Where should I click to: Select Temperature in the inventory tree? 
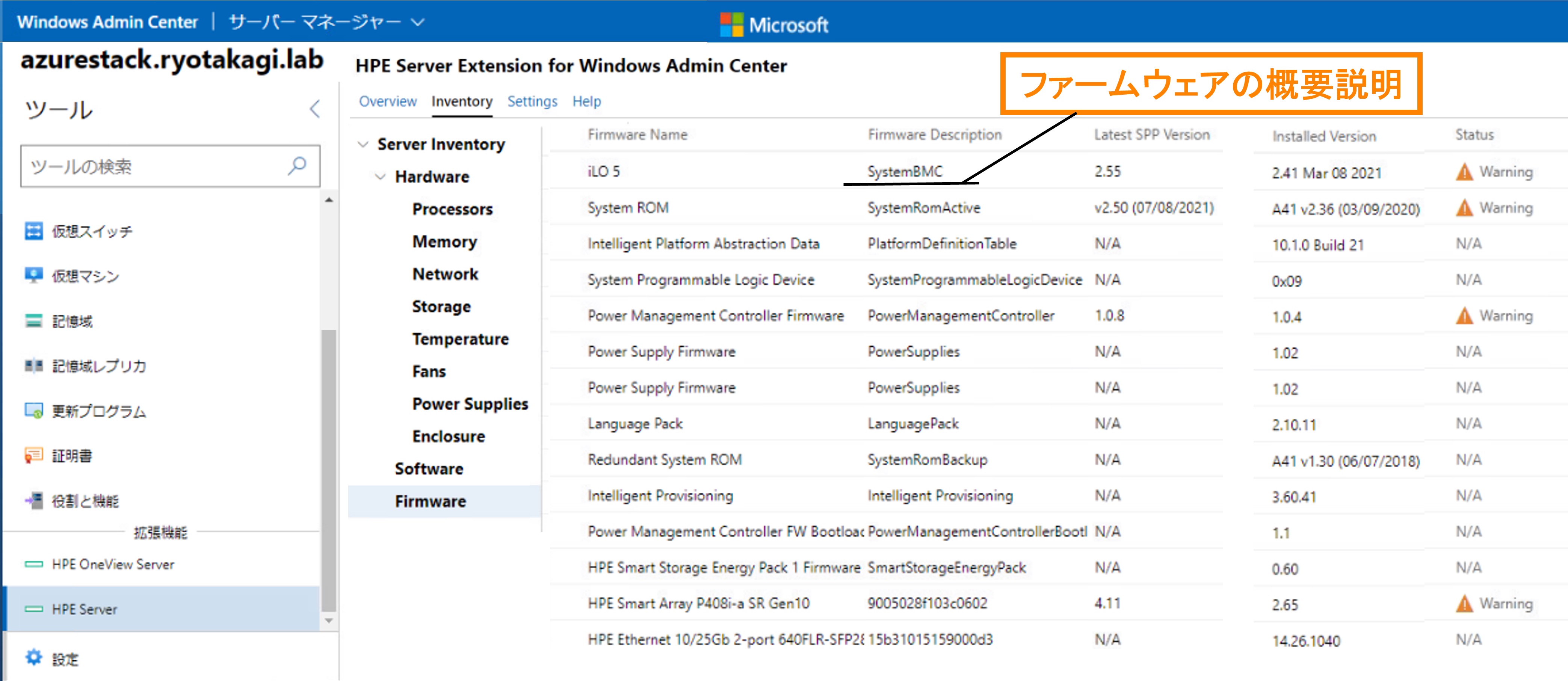(x=460, y=339)
